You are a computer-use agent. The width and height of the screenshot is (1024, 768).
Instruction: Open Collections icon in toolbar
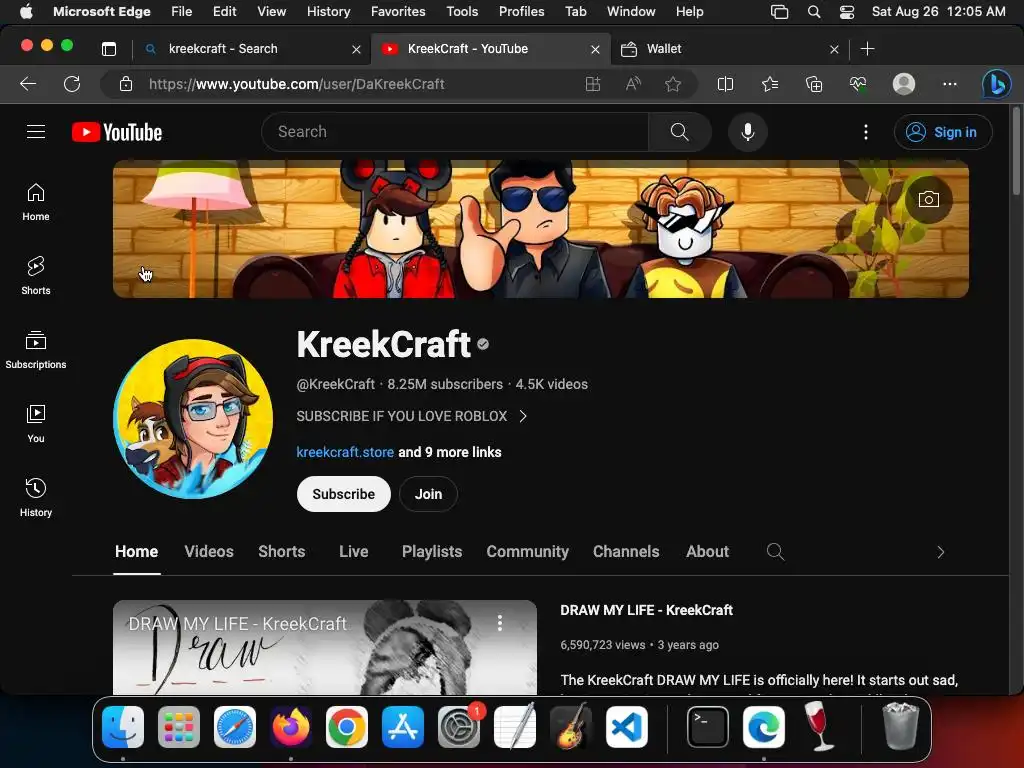(814, 84)
